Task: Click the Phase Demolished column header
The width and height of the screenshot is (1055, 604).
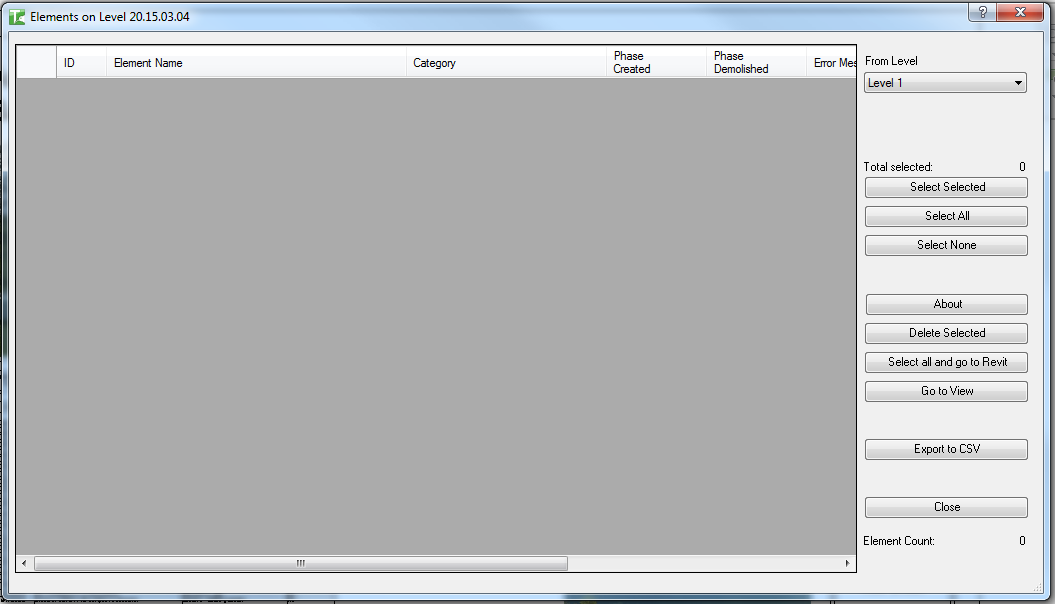Action: pyautogui.click(x=755, y=63)
